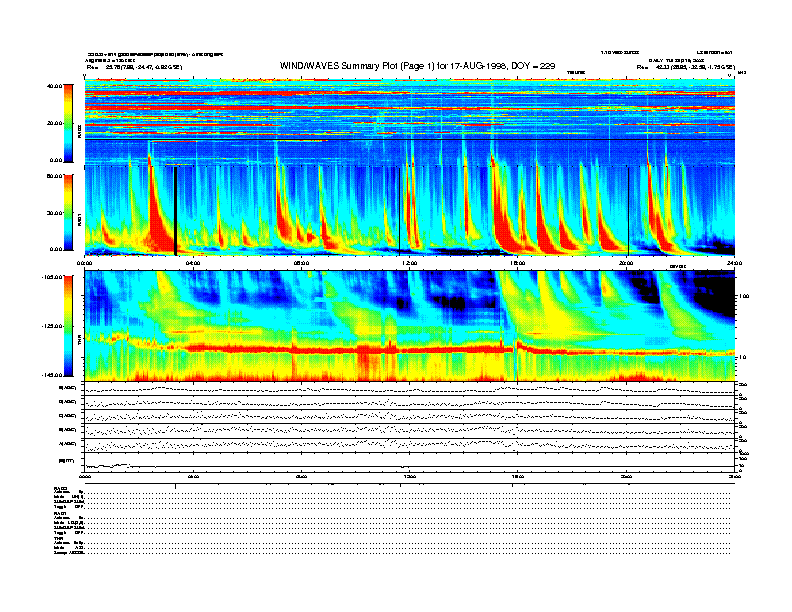Click the 04:00 tick label under RAD1 spectrogram
The height and width of the screenshot is (612, 792).
click(193, 263)
